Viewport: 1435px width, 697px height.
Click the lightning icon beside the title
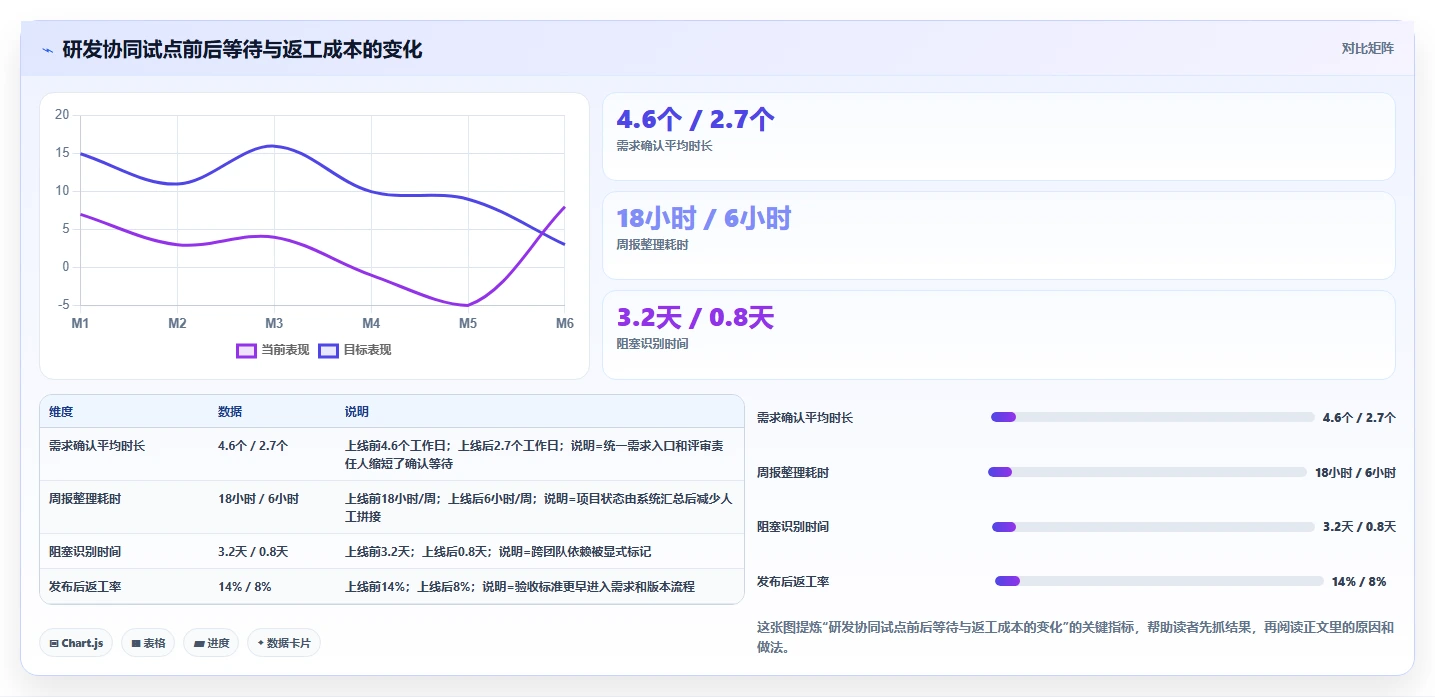pyautogui.click(x=47, y=50)
